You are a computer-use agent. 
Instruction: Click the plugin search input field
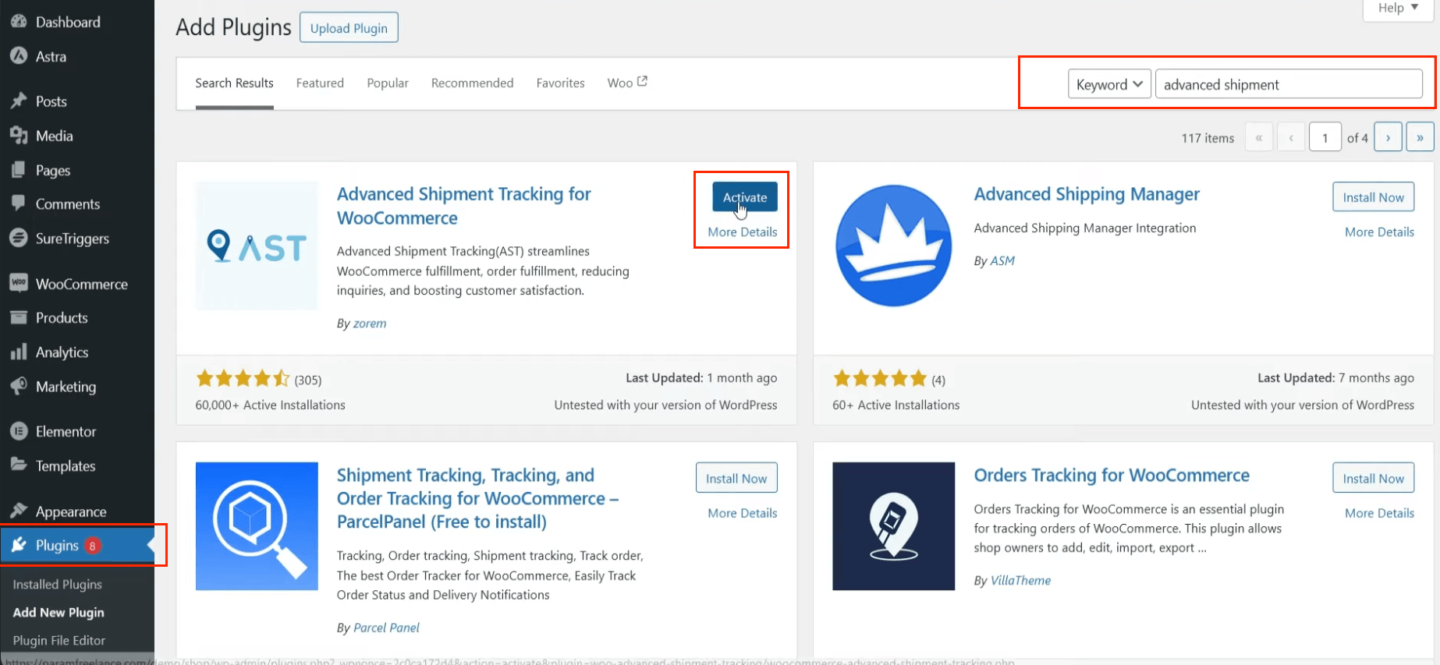point(1288,85)
